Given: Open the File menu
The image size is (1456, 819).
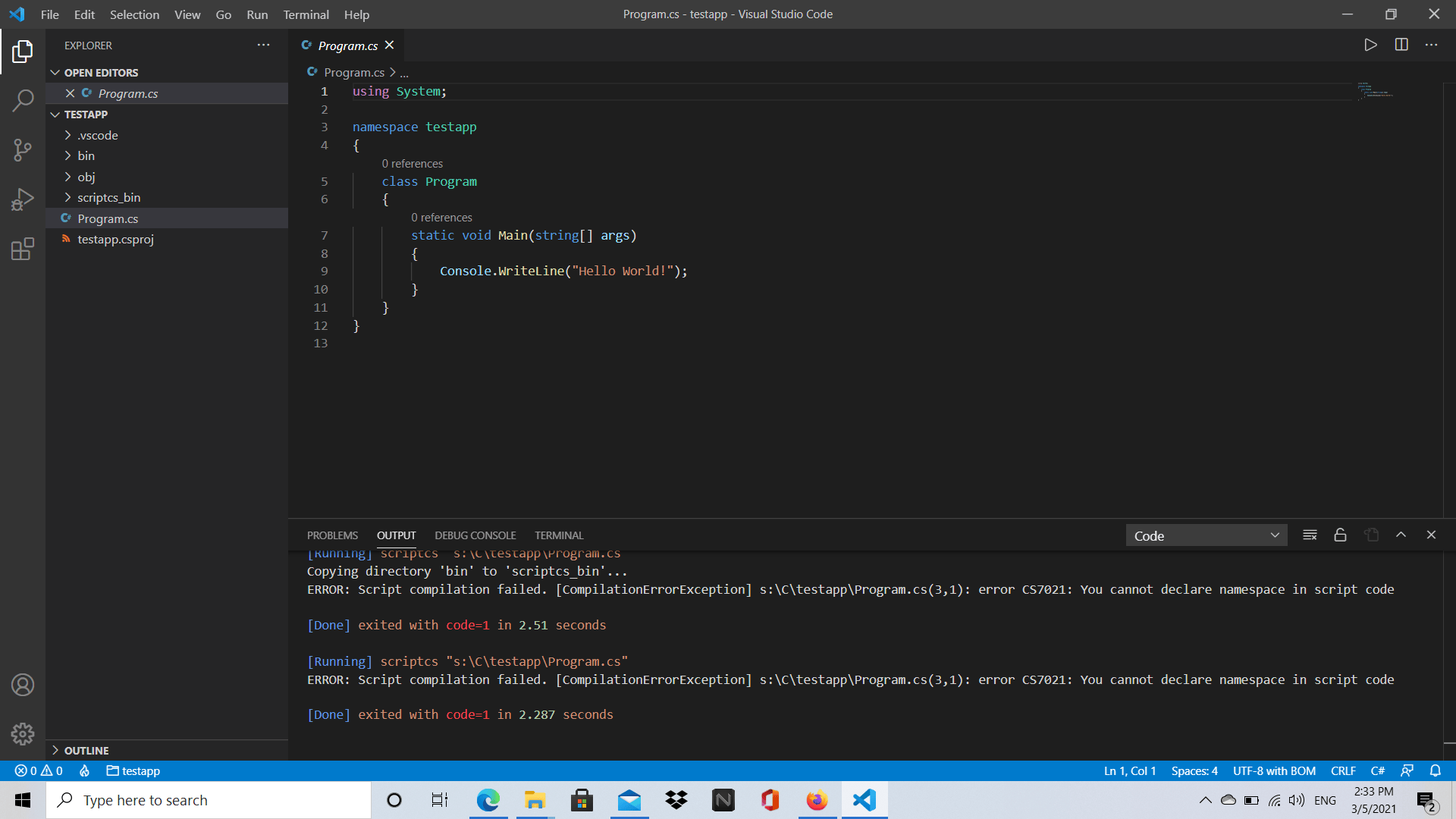Looking at the screenshot, I should (49, 14).
